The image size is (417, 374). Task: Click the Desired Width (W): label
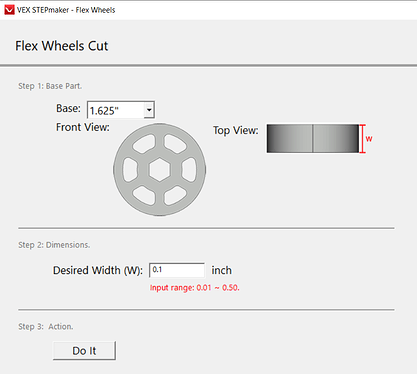point(98,270)
